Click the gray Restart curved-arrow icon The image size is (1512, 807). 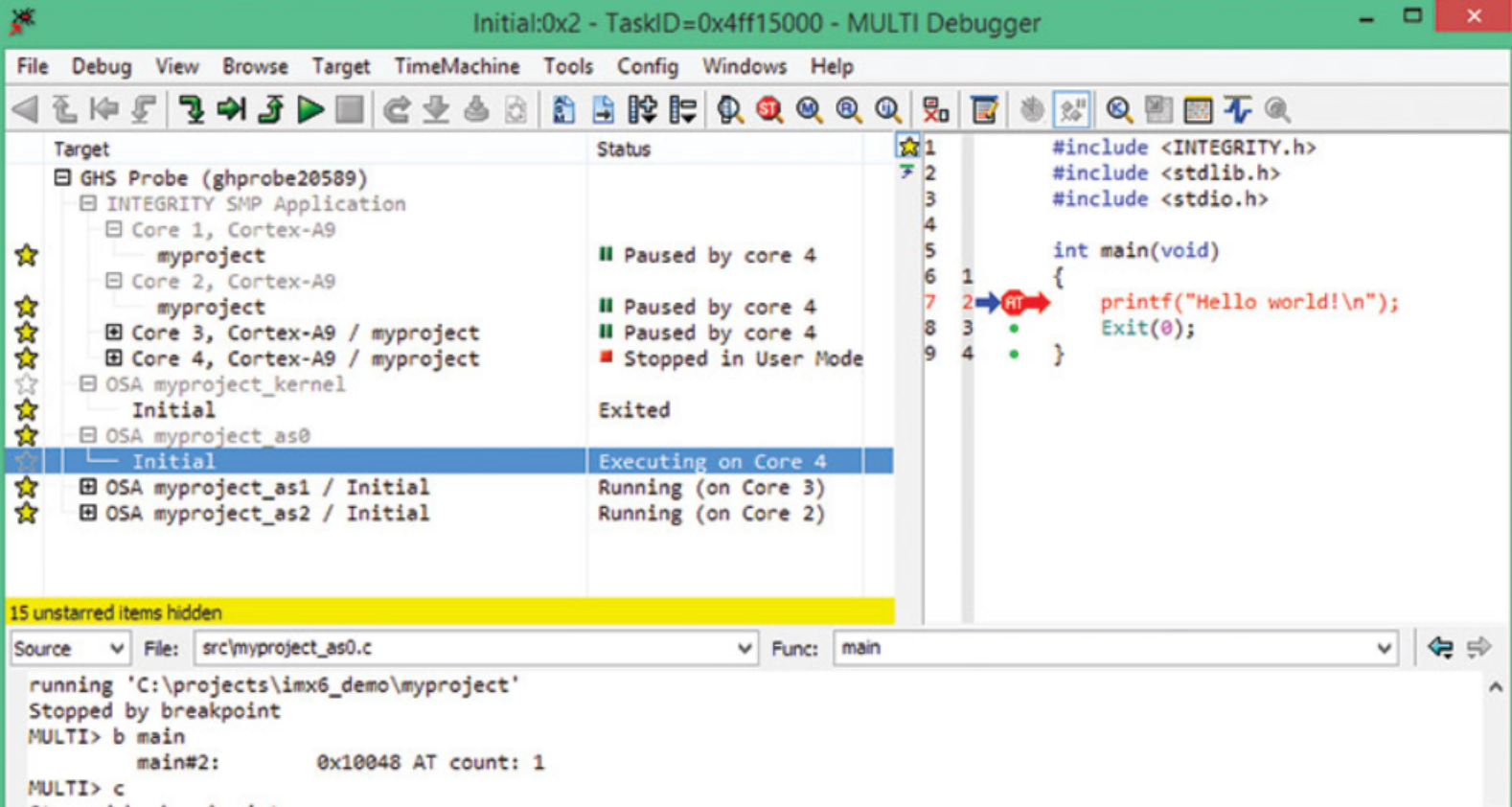coord(396,109)
